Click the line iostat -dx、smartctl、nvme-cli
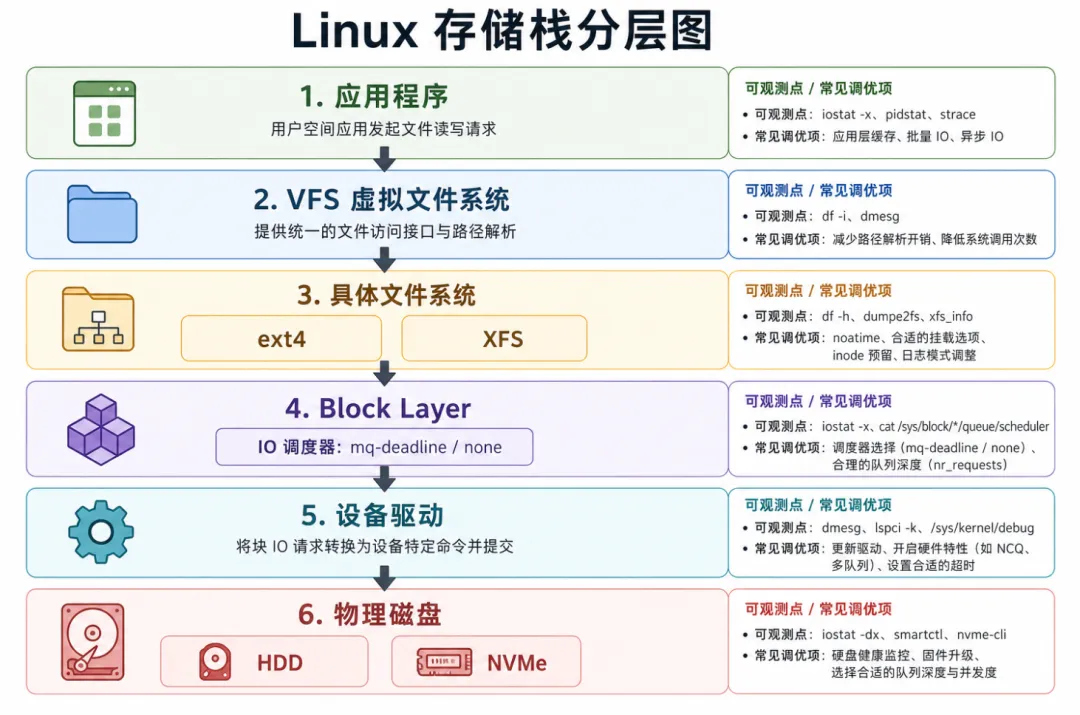1080x715 pixels. click(x=913, y=634)
